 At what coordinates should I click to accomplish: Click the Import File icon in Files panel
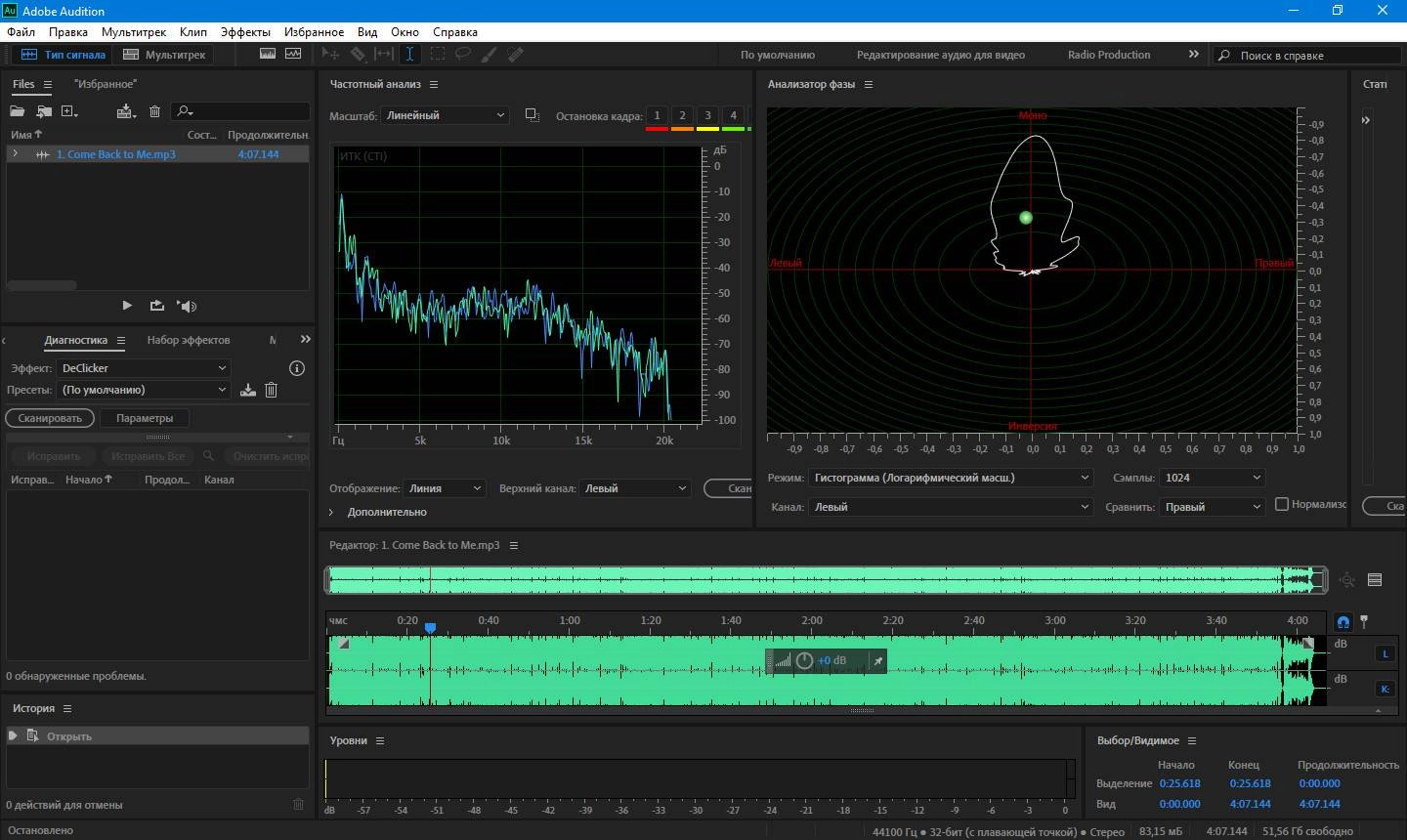point(43,111)
